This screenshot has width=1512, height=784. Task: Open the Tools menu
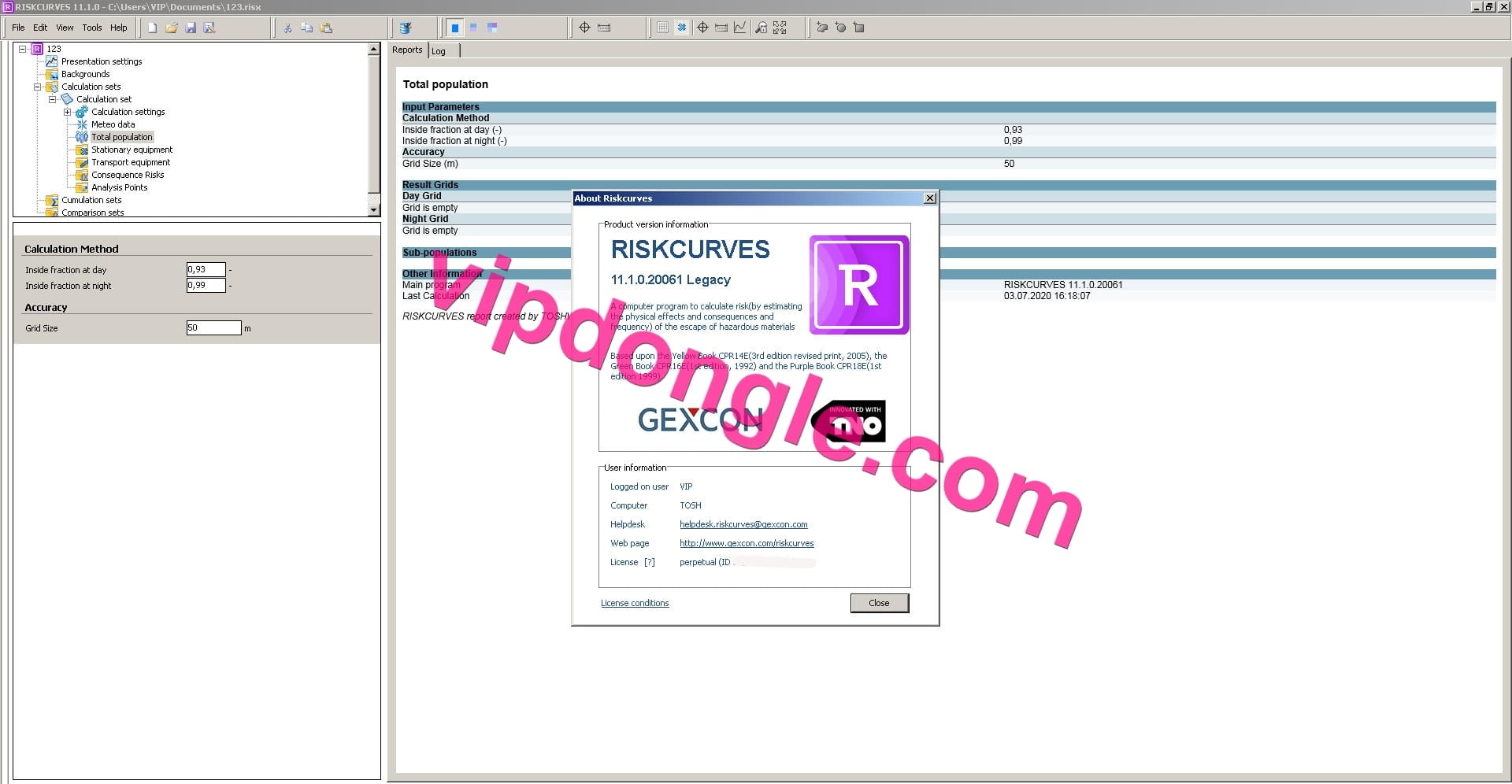click(x=92, y=28)
